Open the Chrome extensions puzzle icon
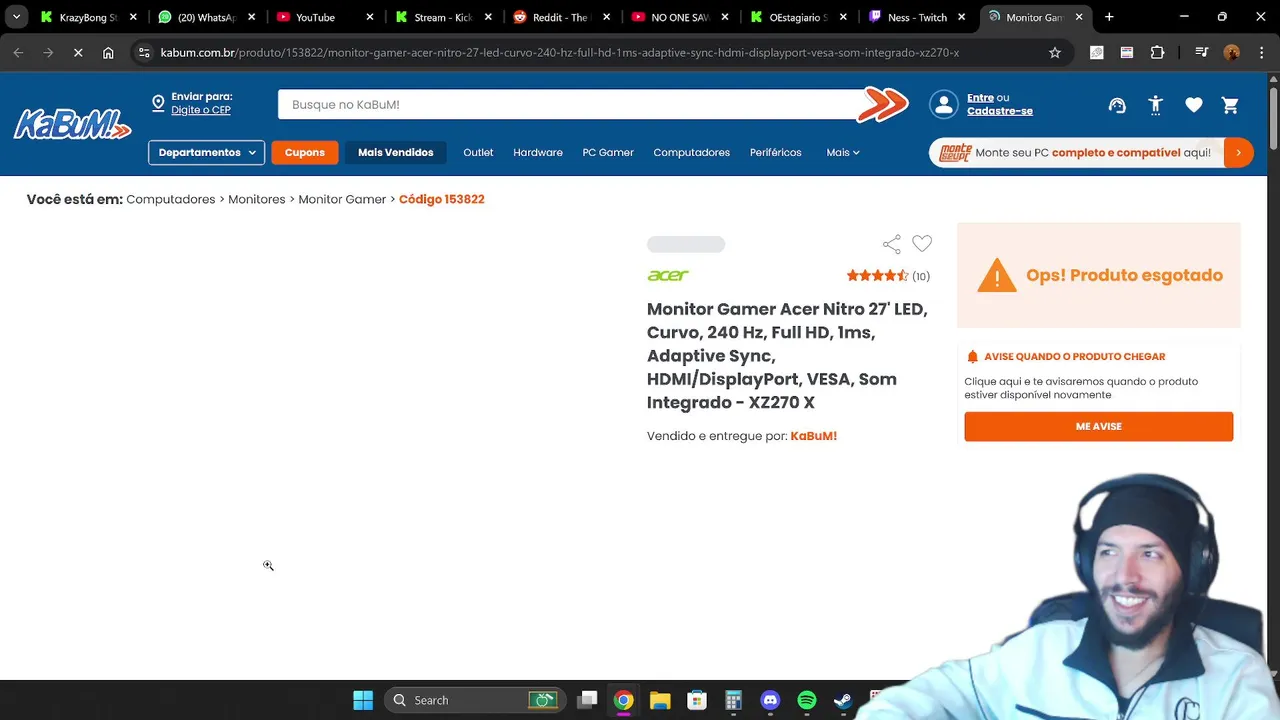Viewport: 1280px width, 720px height. 1158,53
